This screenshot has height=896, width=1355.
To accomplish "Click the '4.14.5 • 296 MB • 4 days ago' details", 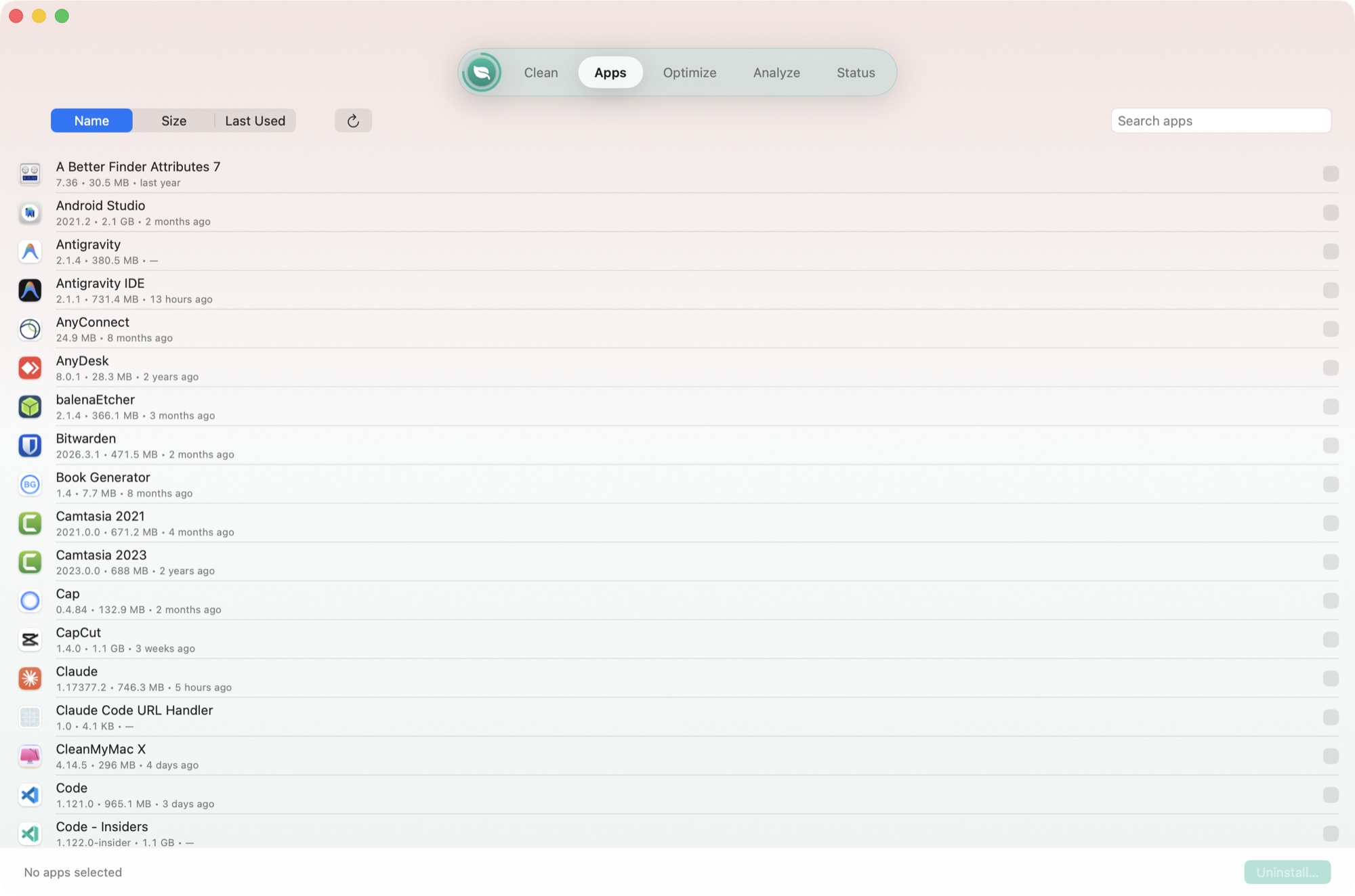I will tap(127, 765).
